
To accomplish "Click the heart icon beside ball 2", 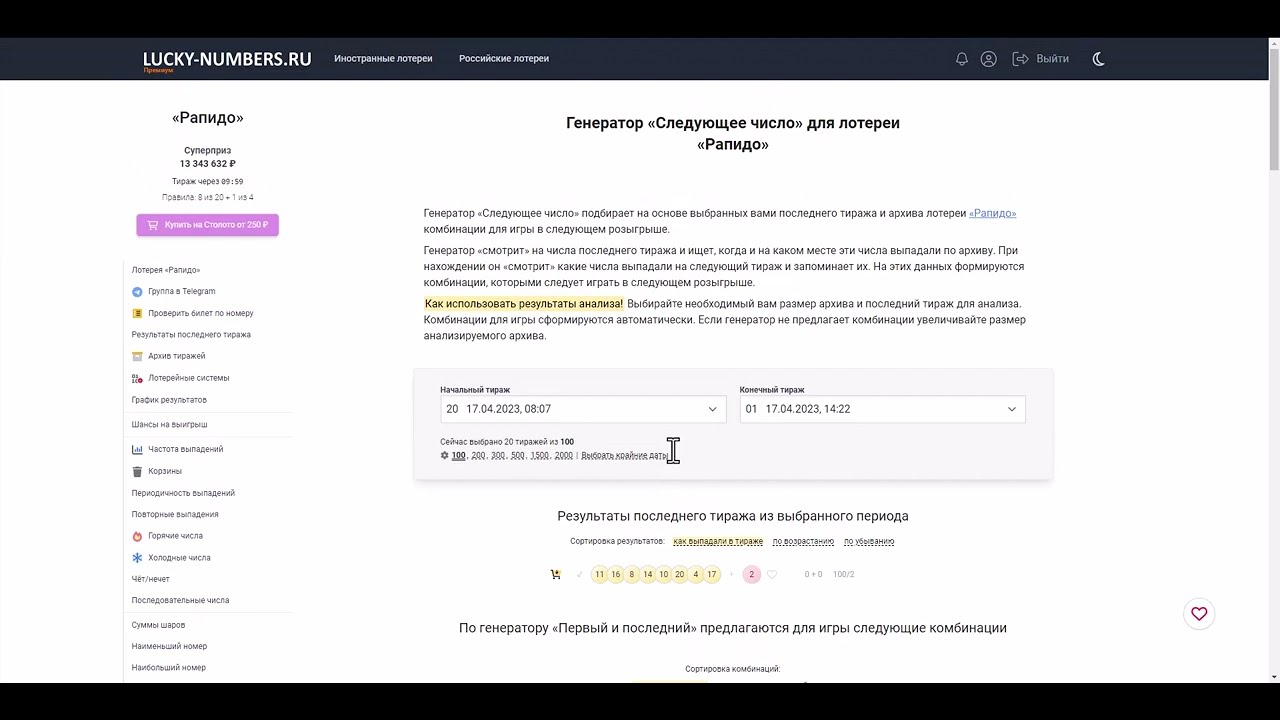I will [772, 574].
